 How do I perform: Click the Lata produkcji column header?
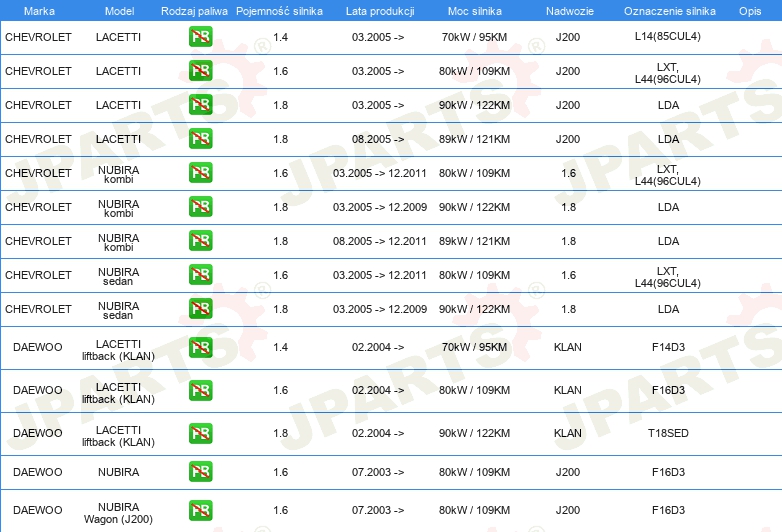pos(378,10)
